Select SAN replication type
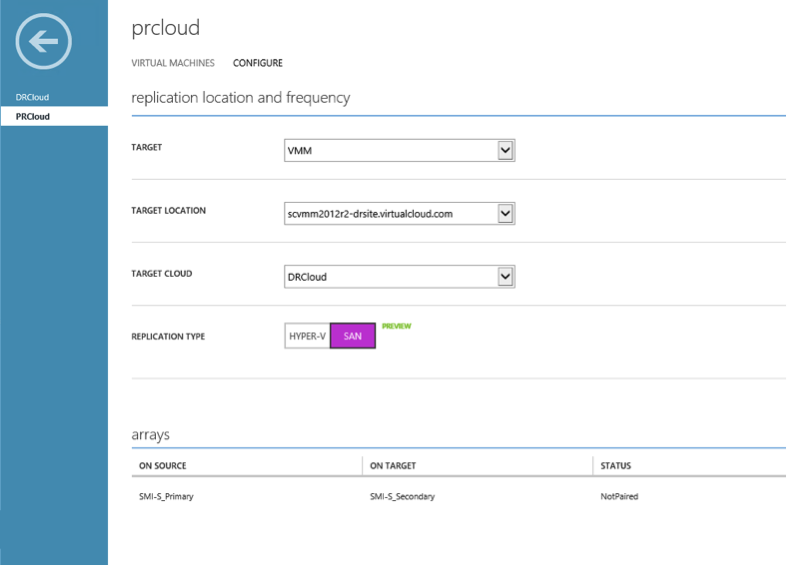The height and width of the screenshot is (566, 787). 352,336
